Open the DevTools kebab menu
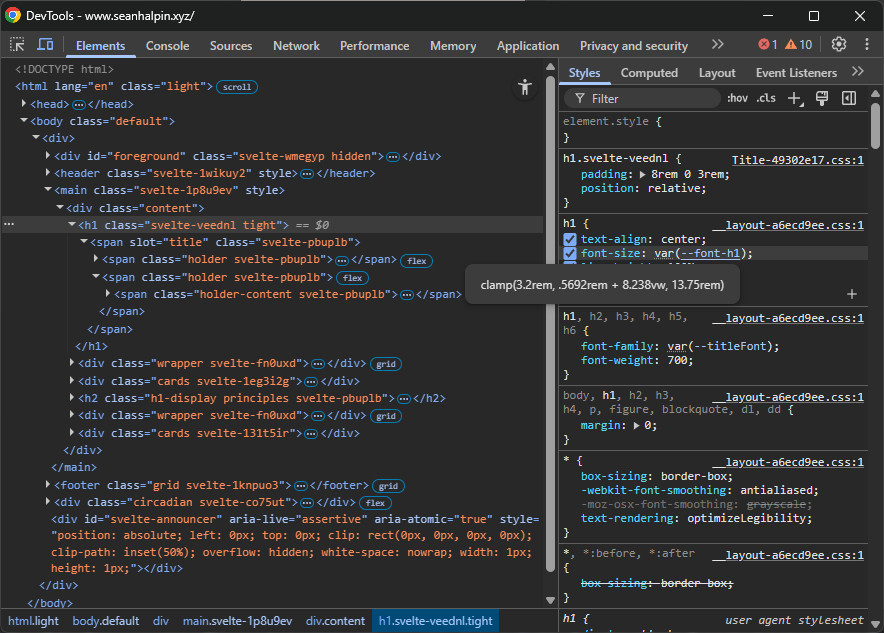 coord(865,45)
